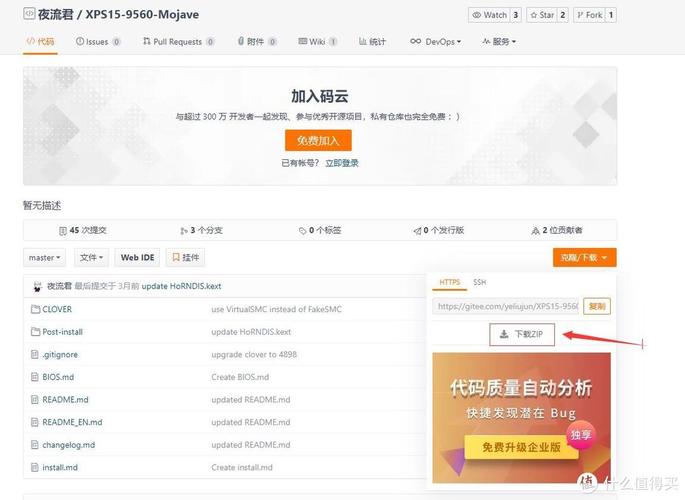Screen dimensions: 685x500
Task: Click the Watch eye button
Action: (x=489, y=15)
